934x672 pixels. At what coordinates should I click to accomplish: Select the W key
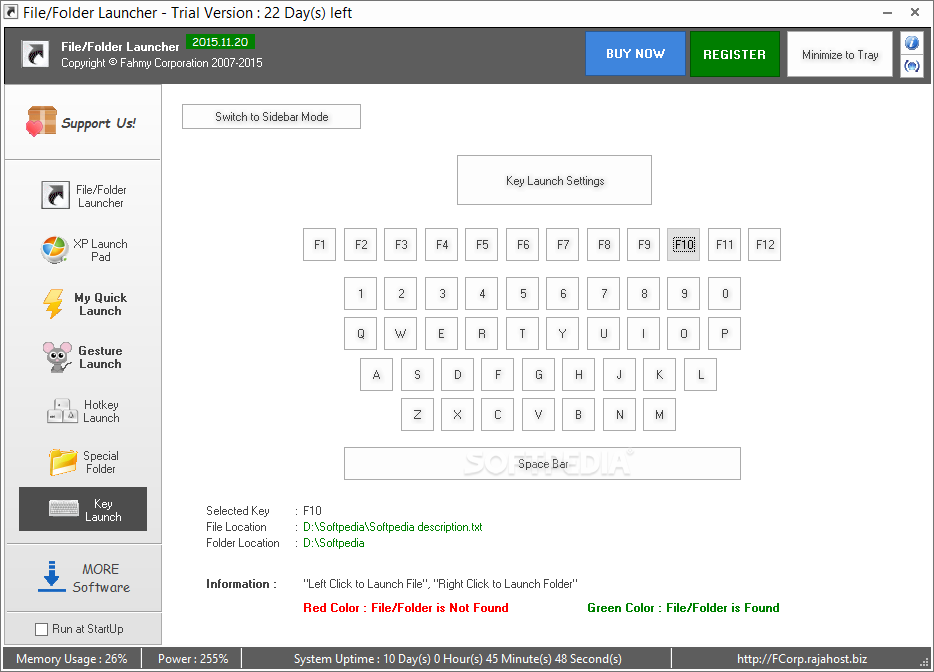click(400, 334)
